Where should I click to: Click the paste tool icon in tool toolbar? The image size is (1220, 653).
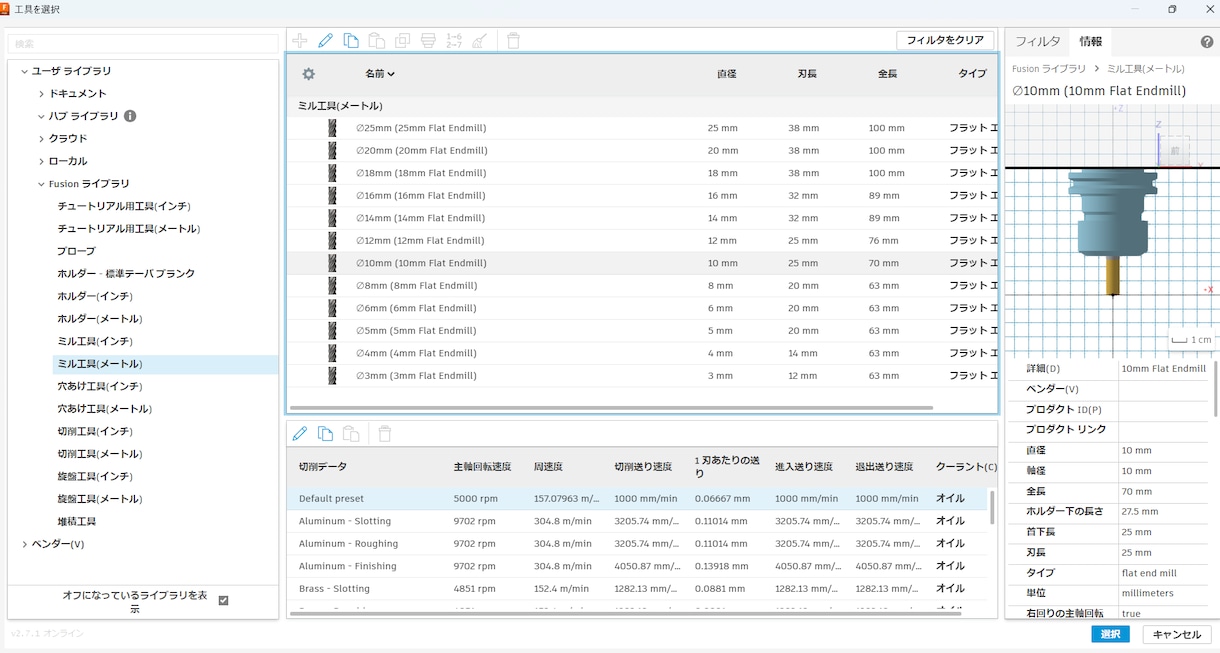pyautogui.click(x=377, y=41)
